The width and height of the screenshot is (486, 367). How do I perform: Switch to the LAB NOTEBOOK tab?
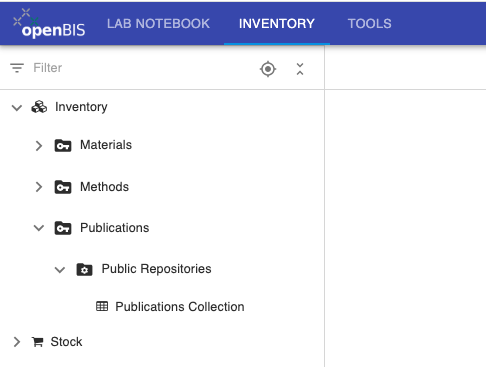(x=158, y=24)
